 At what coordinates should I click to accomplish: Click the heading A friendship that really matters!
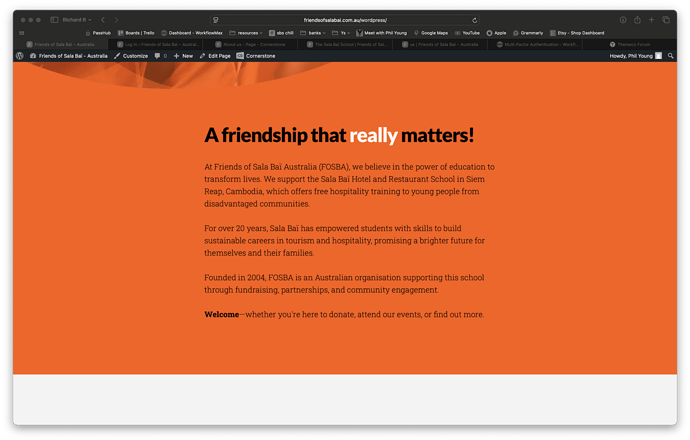pos(339,135)
